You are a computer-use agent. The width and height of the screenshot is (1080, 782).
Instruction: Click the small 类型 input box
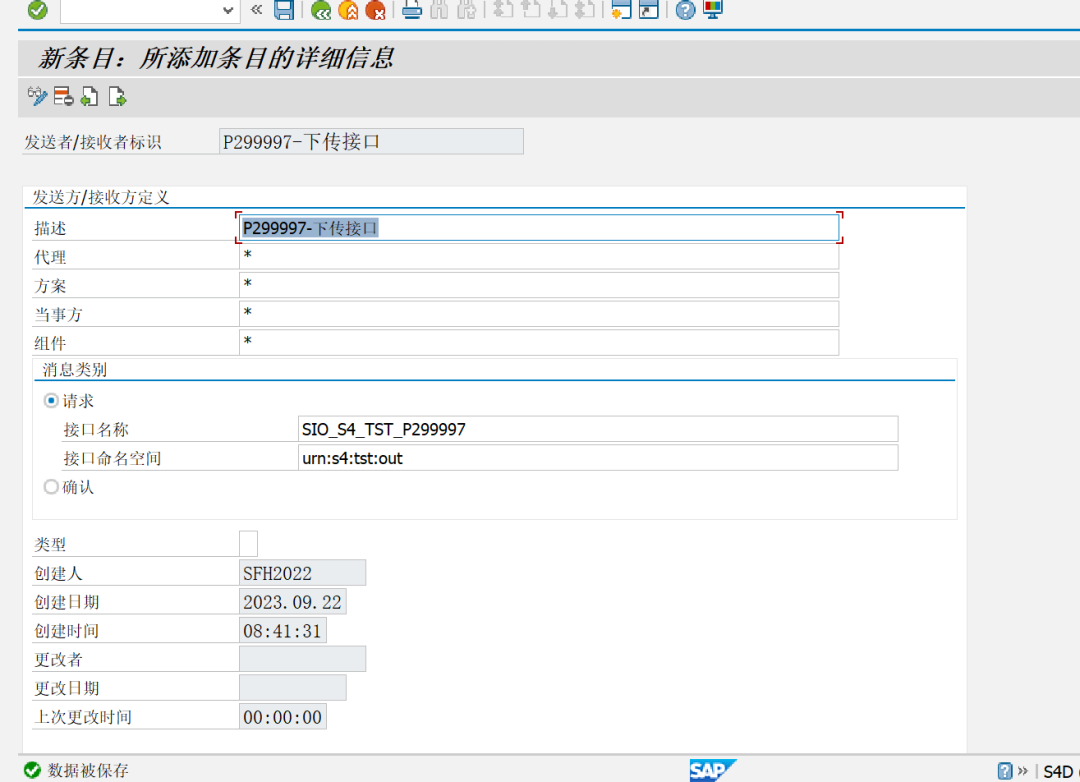point(249,544)
